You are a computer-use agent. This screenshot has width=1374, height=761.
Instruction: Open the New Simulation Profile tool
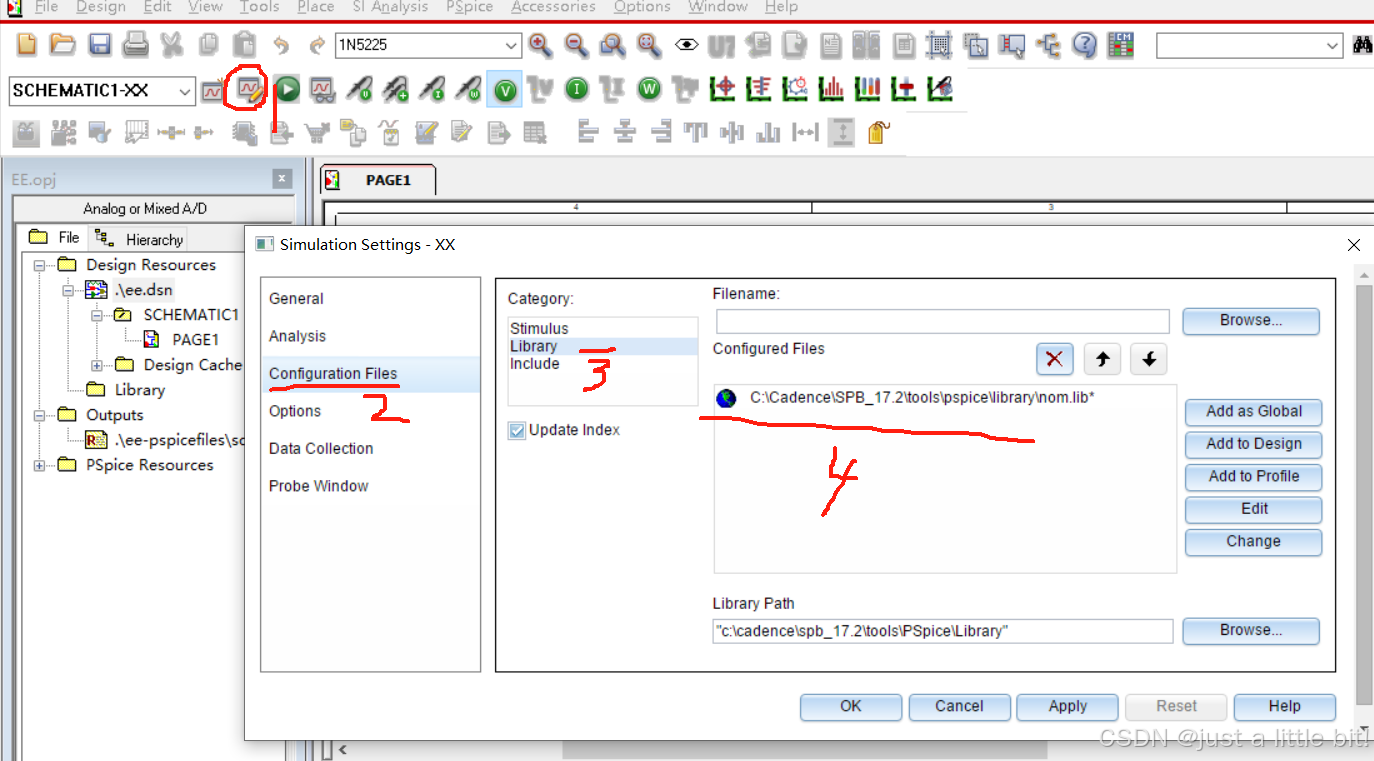click(x=212, y=89)
